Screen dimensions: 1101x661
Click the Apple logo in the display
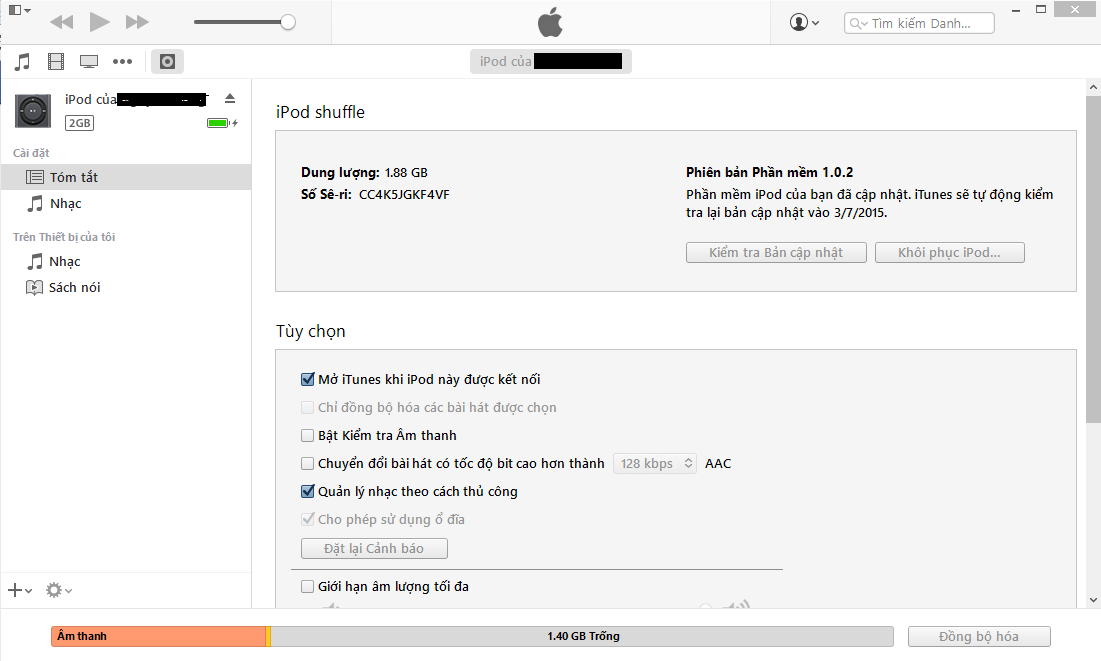(x=550, y=22)
